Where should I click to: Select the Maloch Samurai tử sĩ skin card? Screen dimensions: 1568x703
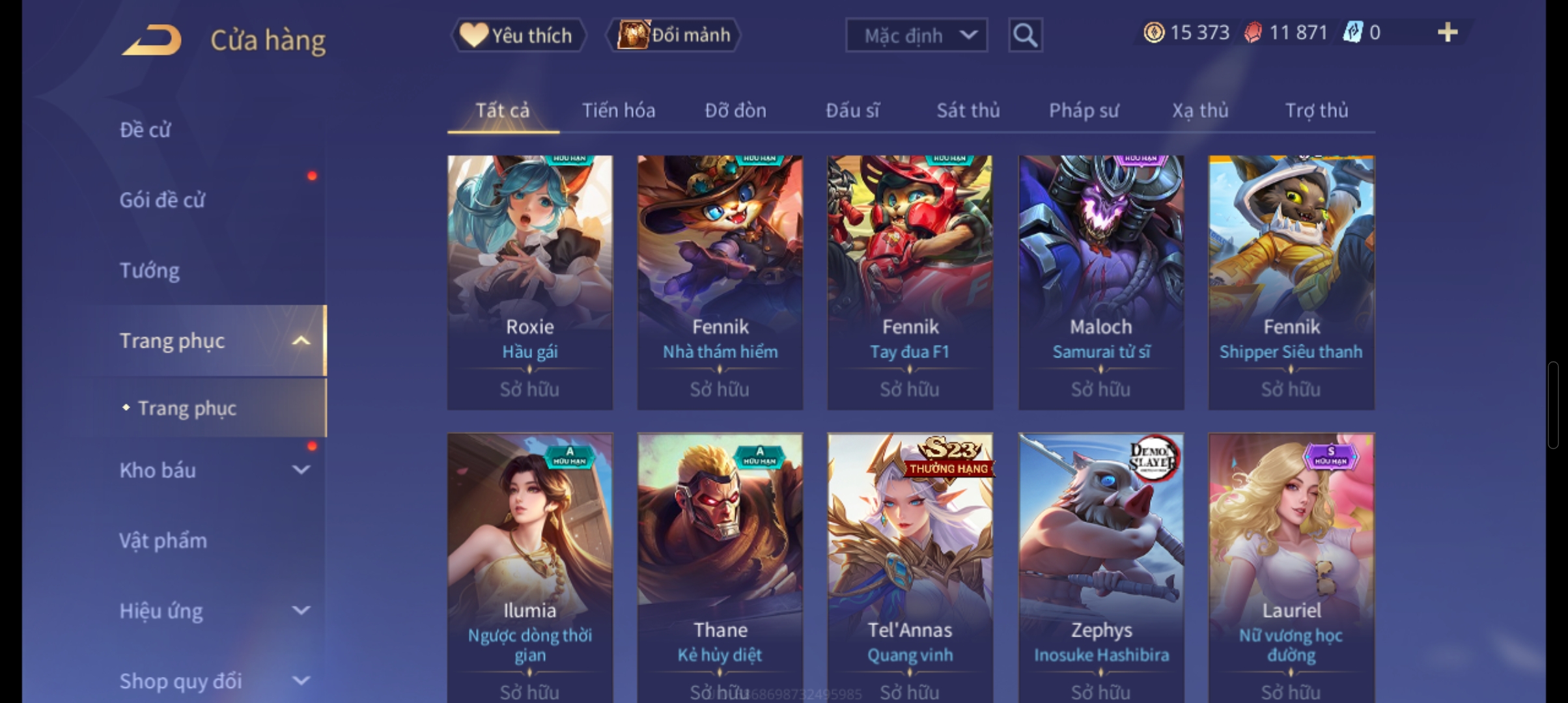click(x=1101, y=283)
